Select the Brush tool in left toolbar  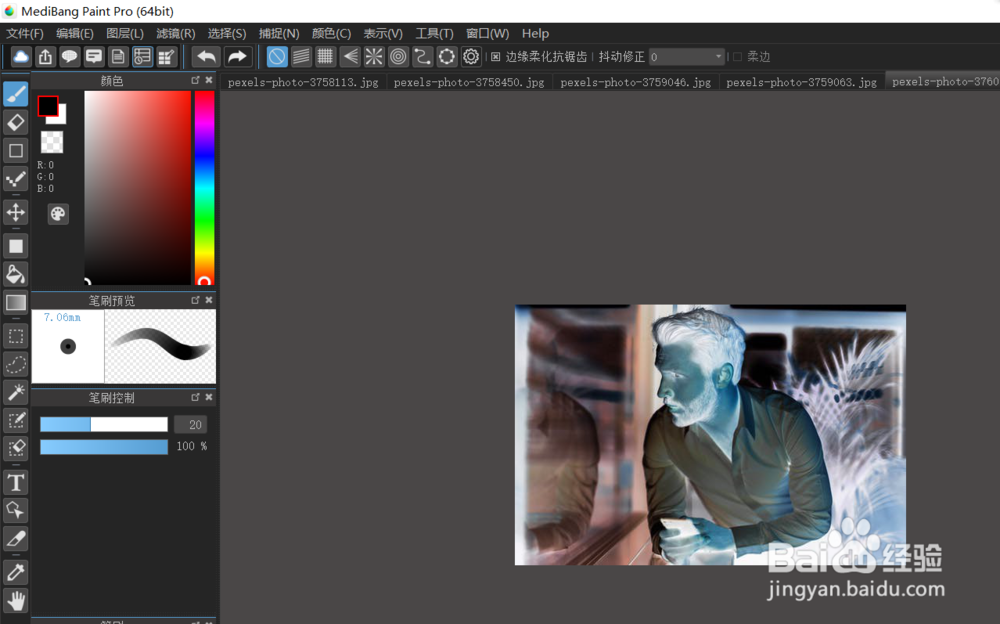click(x=16, y=94)
